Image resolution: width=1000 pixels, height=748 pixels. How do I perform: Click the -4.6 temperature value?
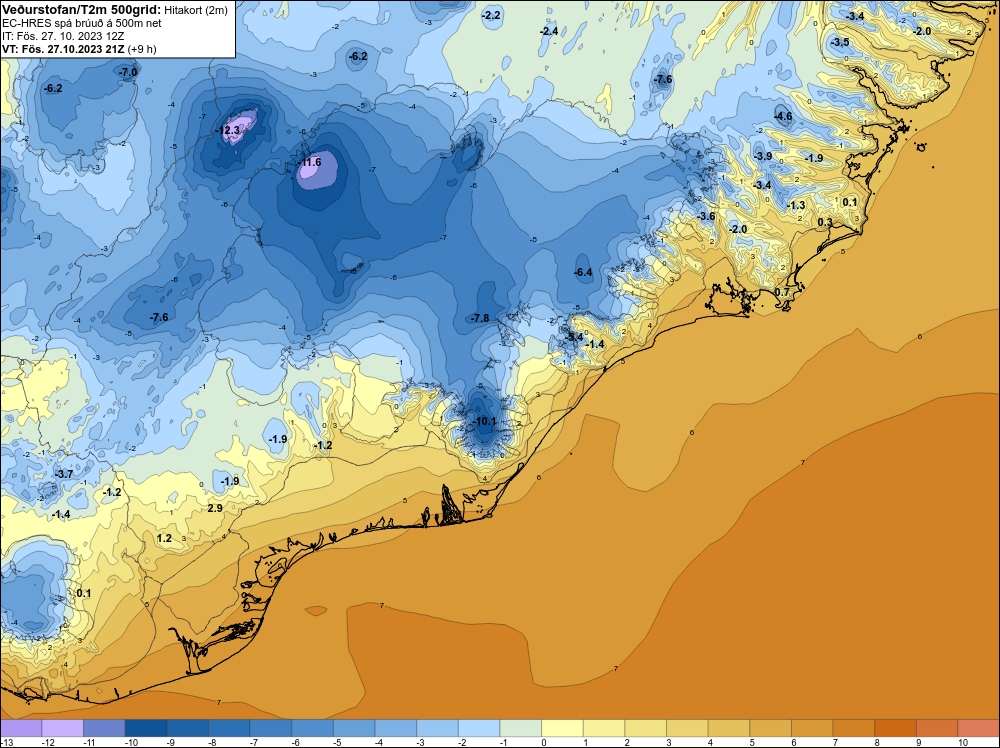(x=783, y=116)
